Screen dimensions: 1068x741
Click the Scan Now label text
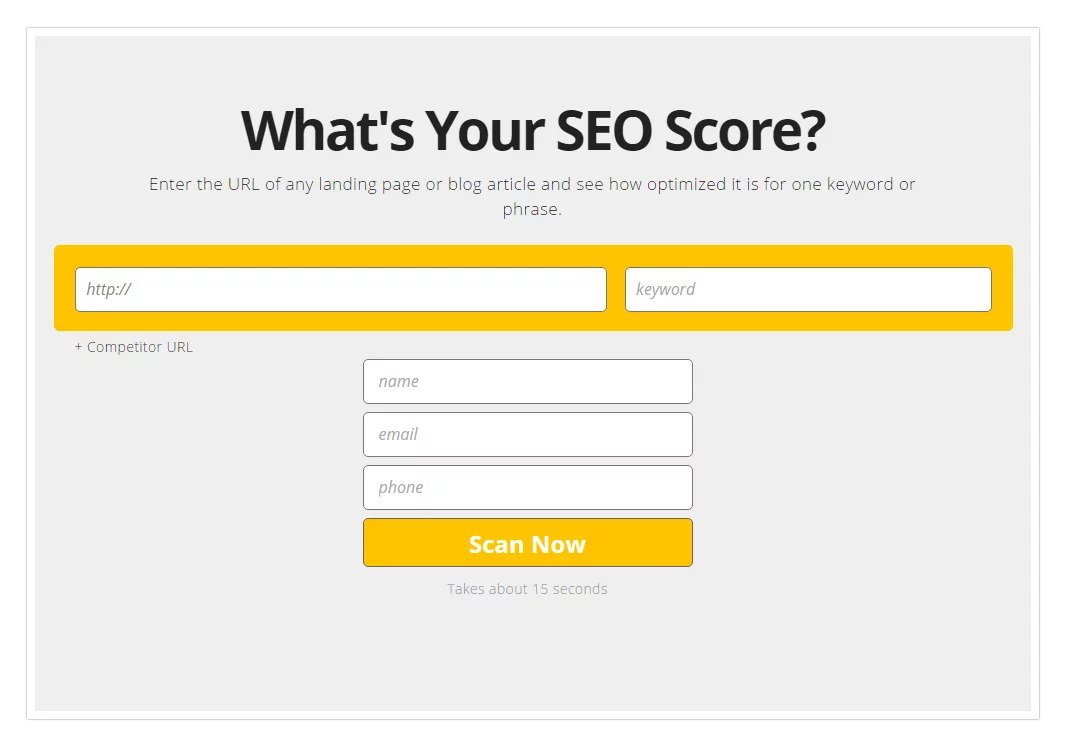coord(527,543)
